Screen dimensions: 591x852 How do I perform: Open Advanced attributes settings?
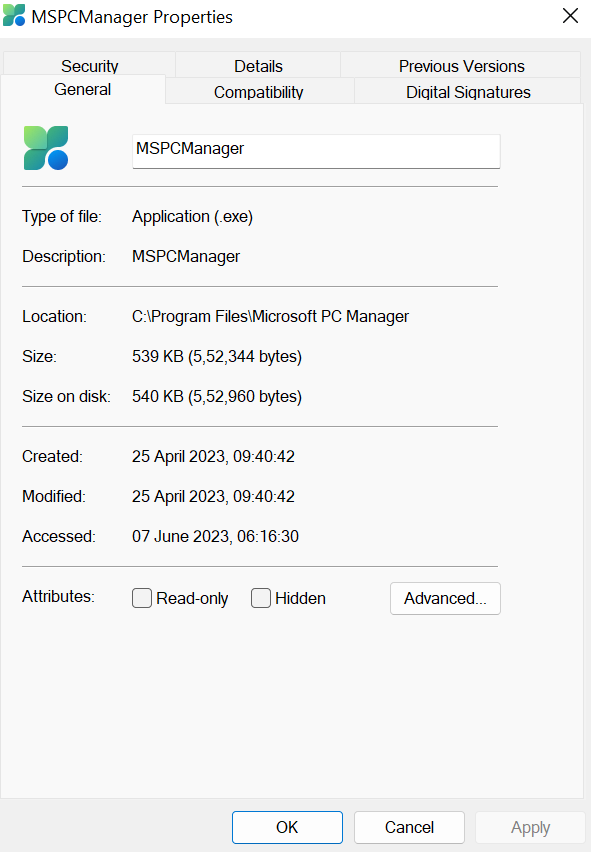tap(445, 598)
